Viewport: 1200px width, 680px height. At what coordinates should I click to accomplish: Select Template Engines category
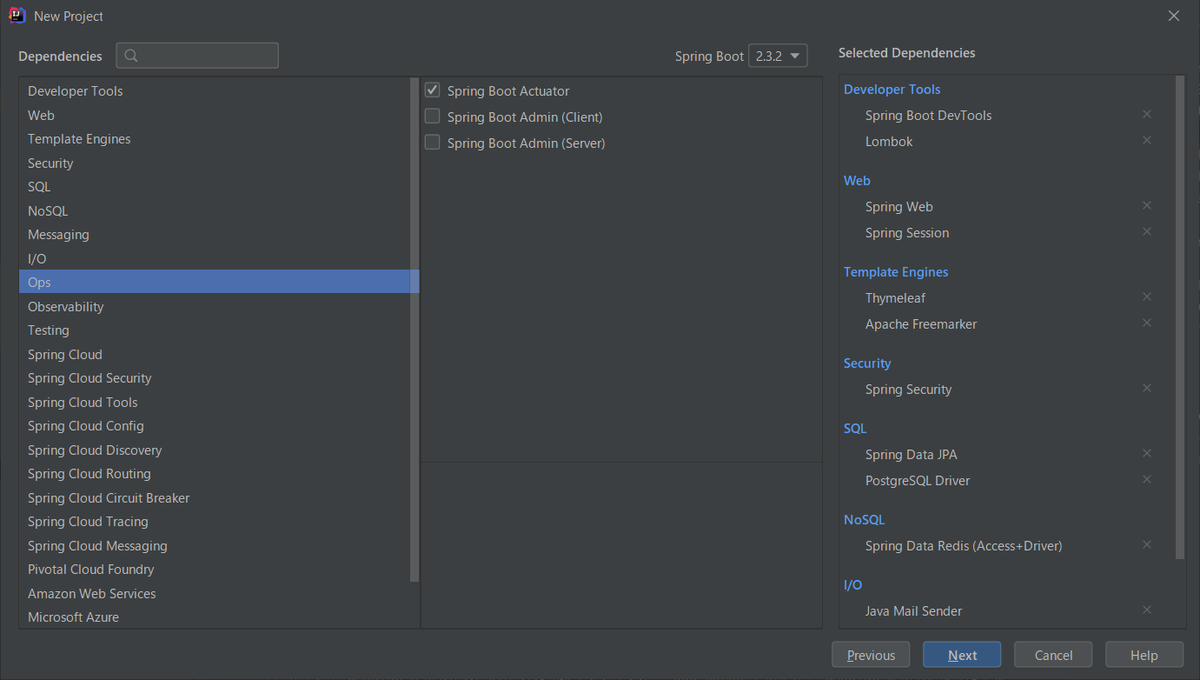click(214, 139)
